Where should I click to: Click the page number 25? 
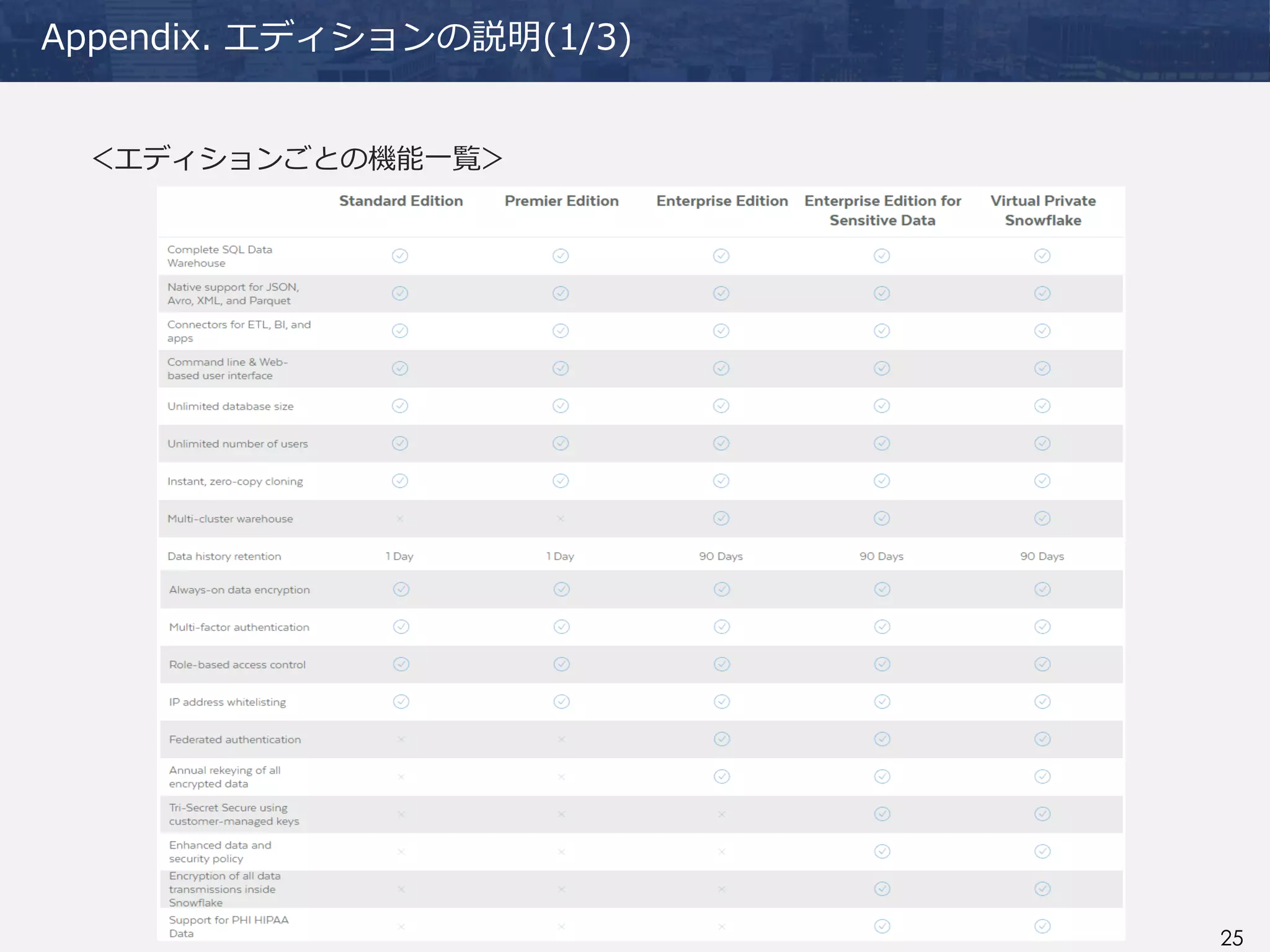(x=1232, y=938)
